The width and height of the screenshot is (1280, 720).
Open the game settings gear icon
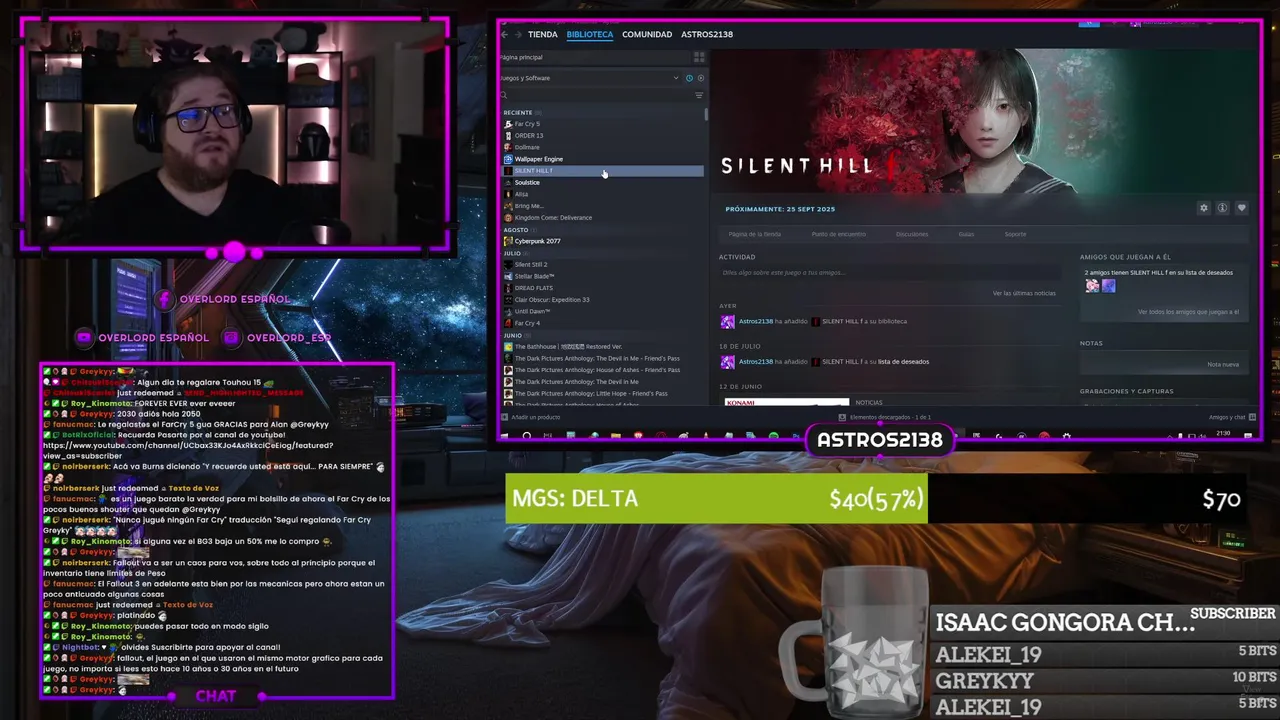pyautogui.click(x=1204, y=208)
